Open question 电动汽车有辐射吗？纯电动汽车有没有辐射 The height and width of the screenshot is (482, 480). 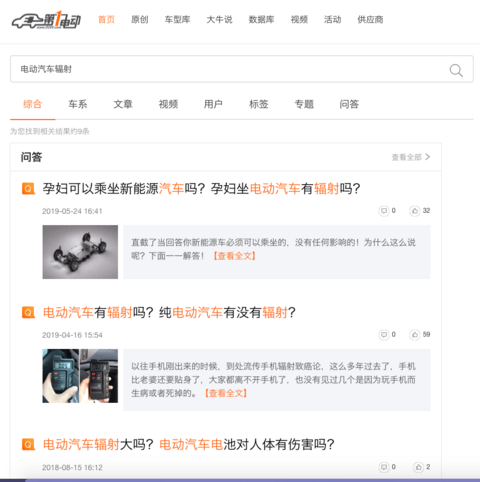(x=169, y=313)
